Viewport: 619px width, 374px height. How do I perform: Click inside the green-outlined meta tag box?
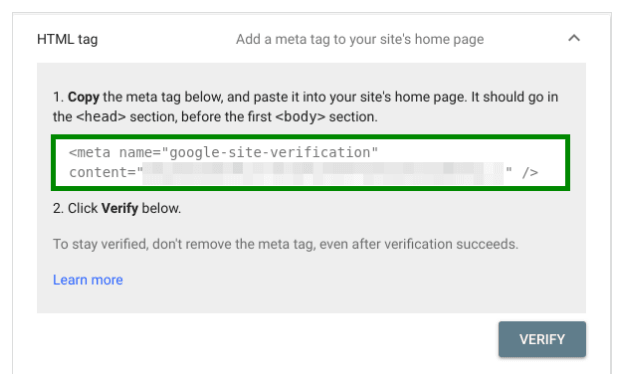(x=310, y=163)
